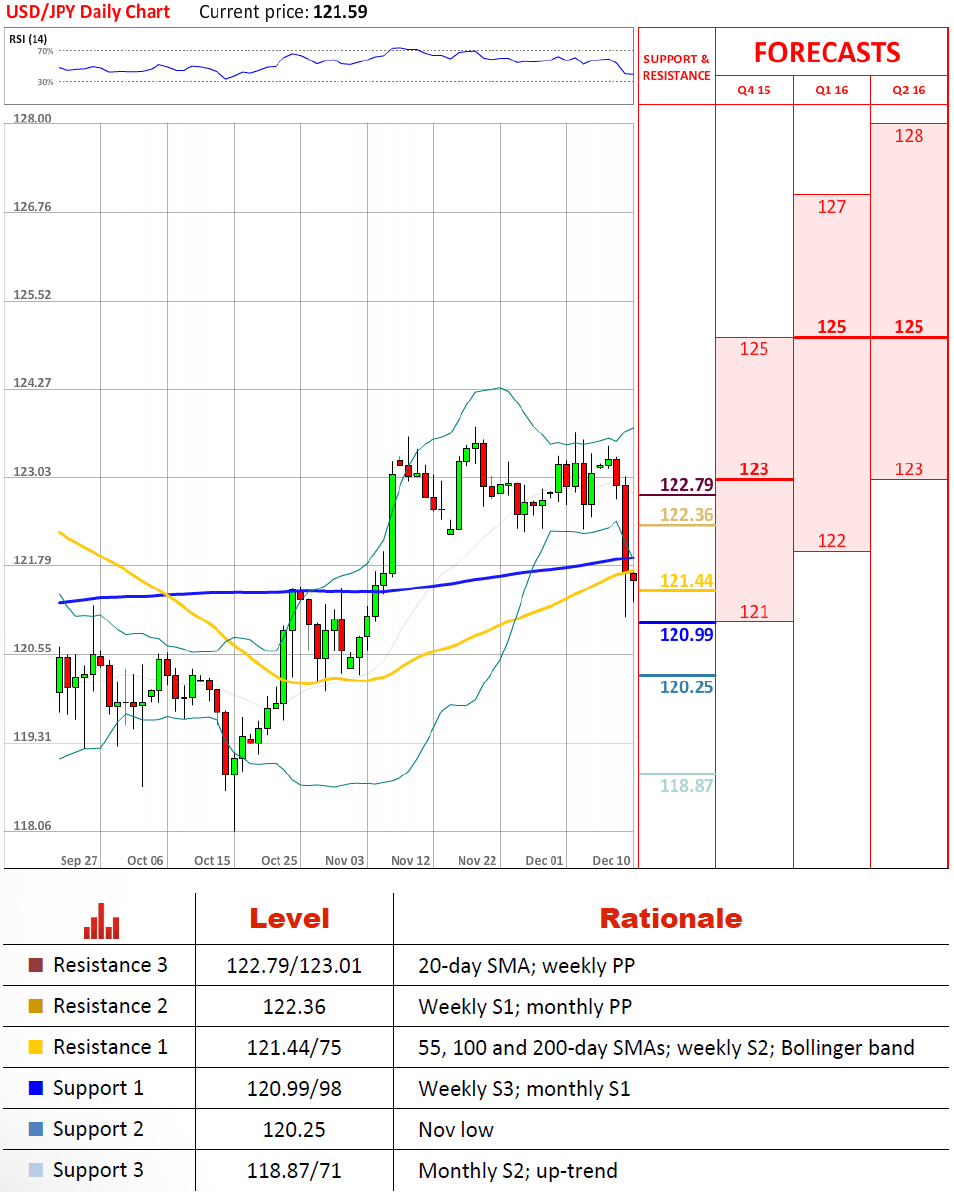Select the Support 3 light-blue swatch
This screenshot has width=954, height=1192.
(x=36, y=1170)
